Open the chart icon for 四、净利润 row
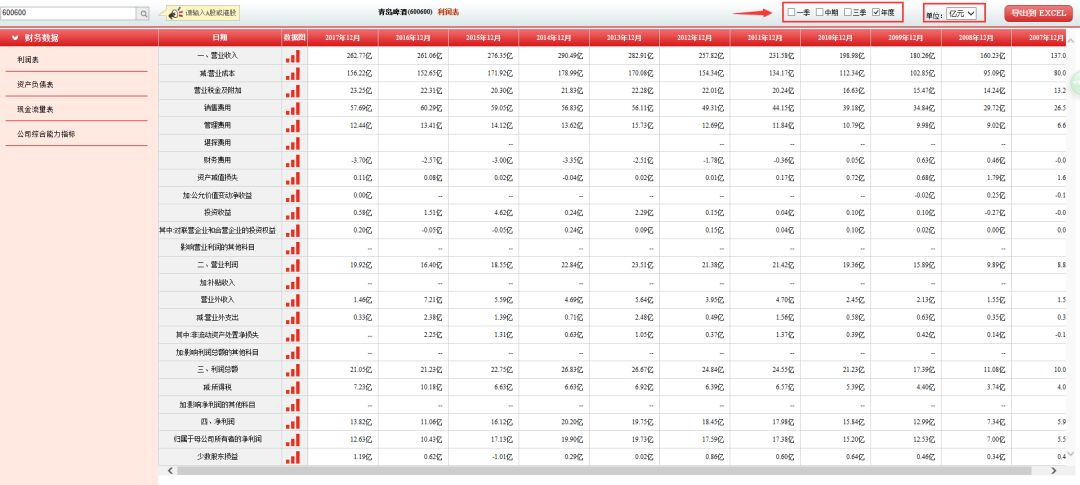The image size is (1080, 485). point(293,422)
